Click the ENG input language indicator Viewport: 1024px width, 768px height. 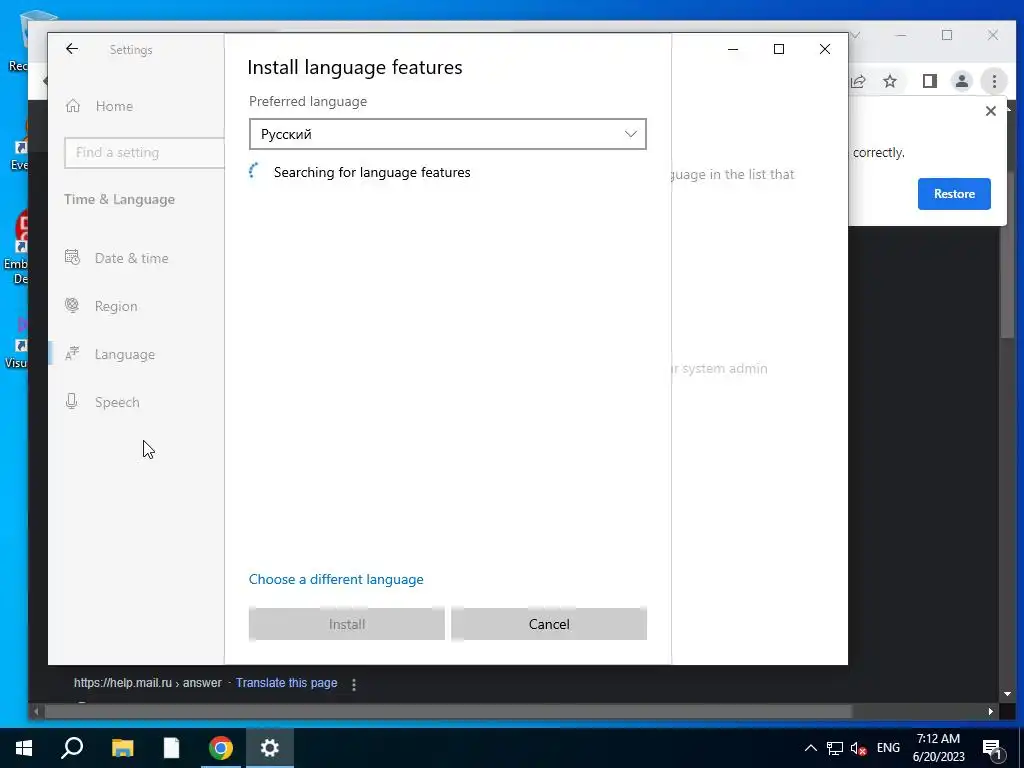coord(888,748)
